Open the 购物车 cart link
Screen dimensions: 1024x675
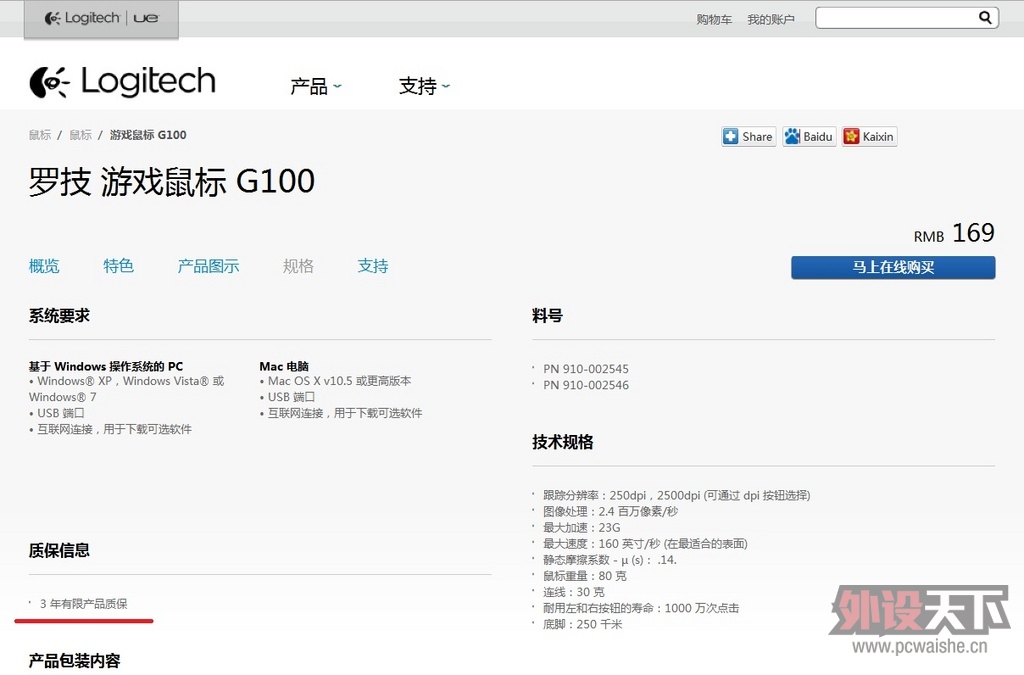(714, 20)
